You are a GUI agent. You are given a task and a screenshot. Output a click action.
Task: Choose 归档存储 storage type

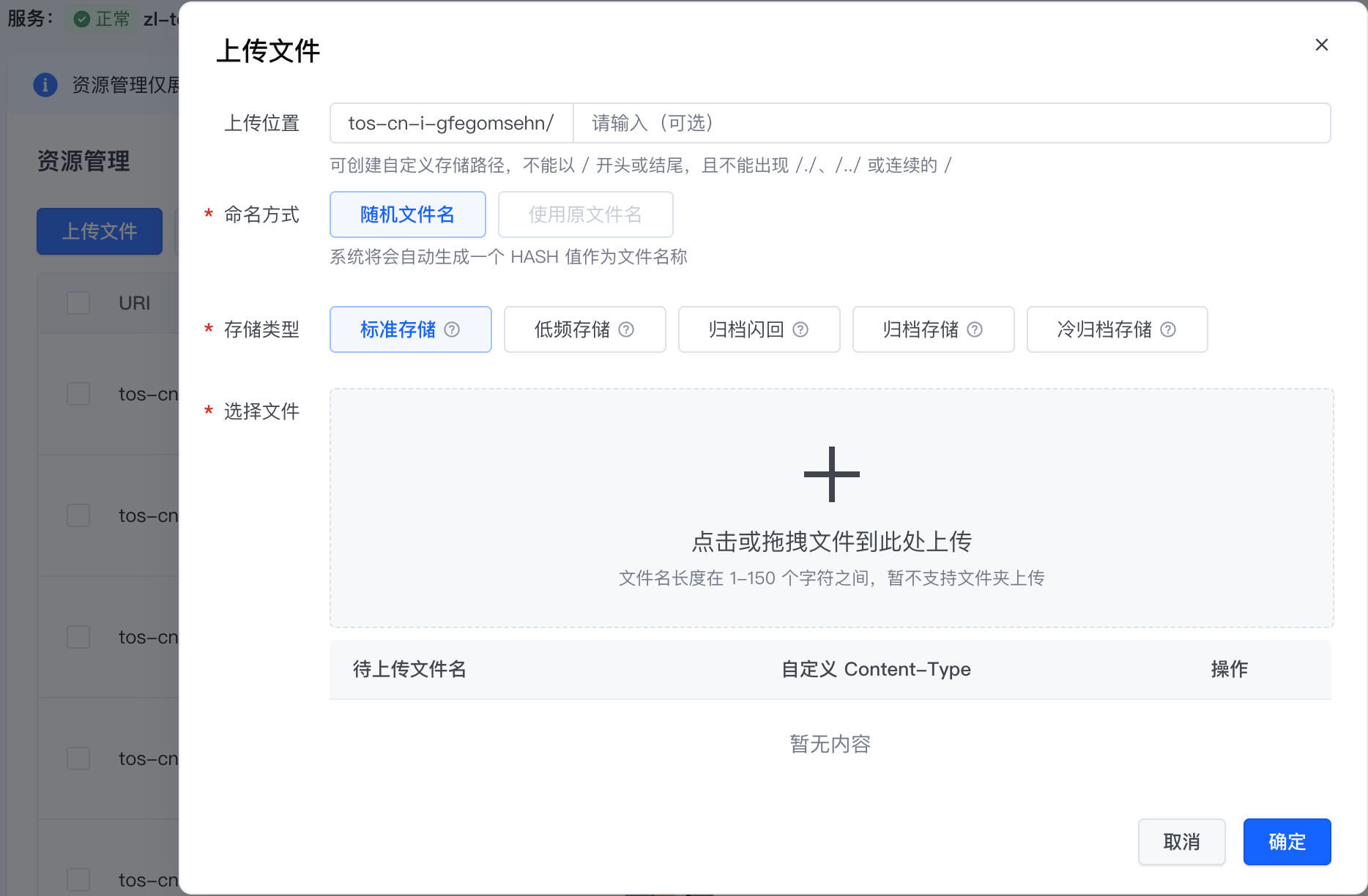[x=921, y=329]
